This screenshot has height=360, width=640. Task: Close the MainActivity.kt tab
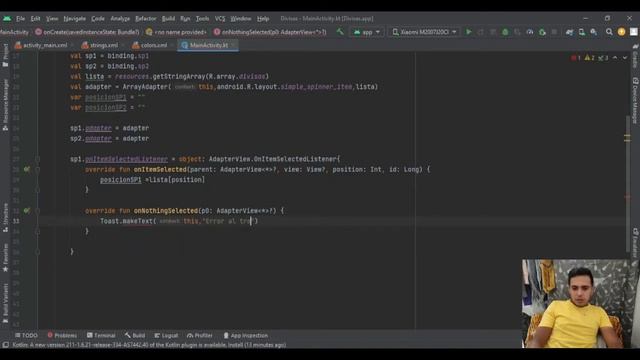click(x=233, y=45)
